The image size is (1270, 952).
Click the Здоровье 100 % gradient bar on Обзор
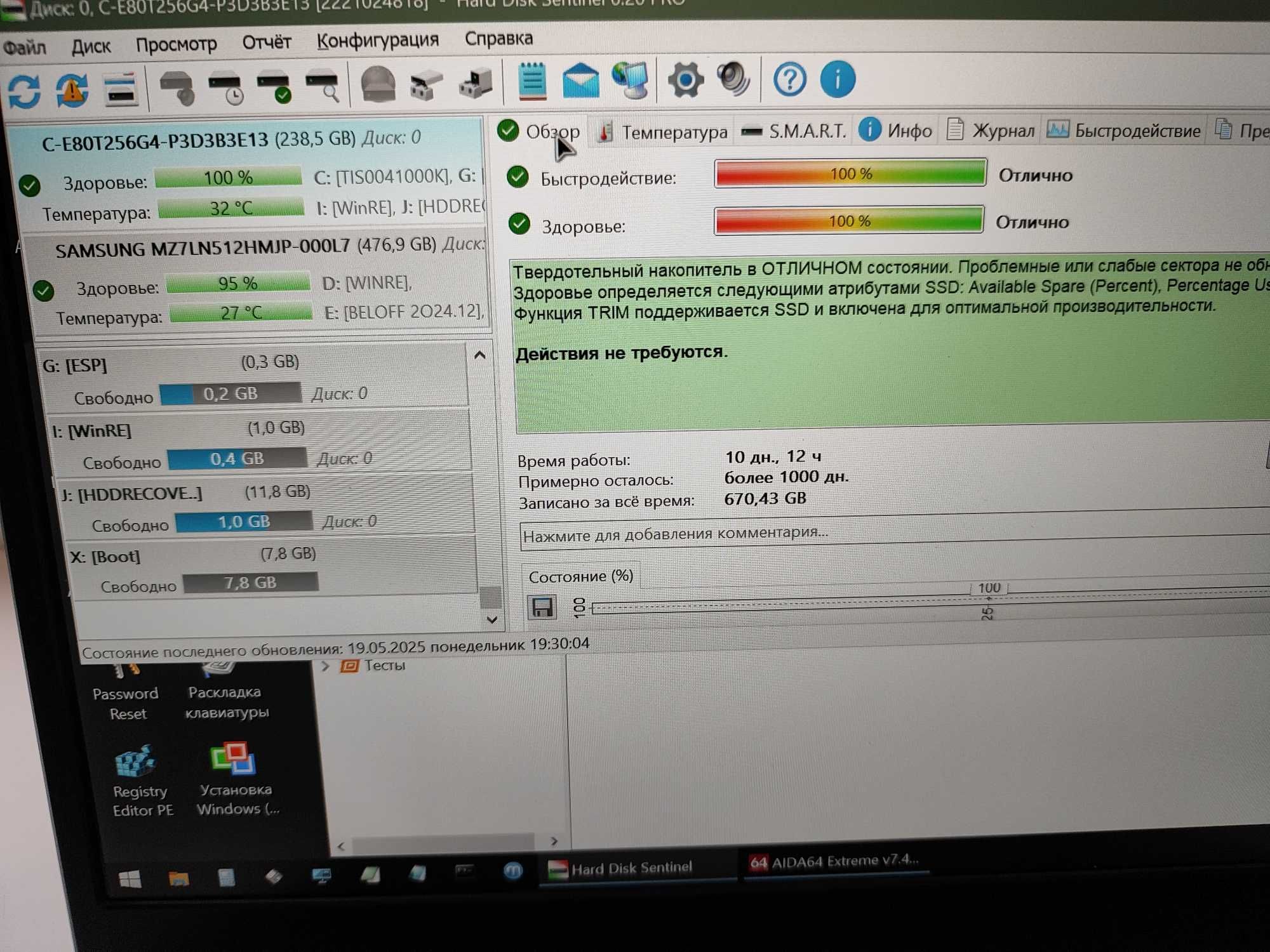coord(849,221)
